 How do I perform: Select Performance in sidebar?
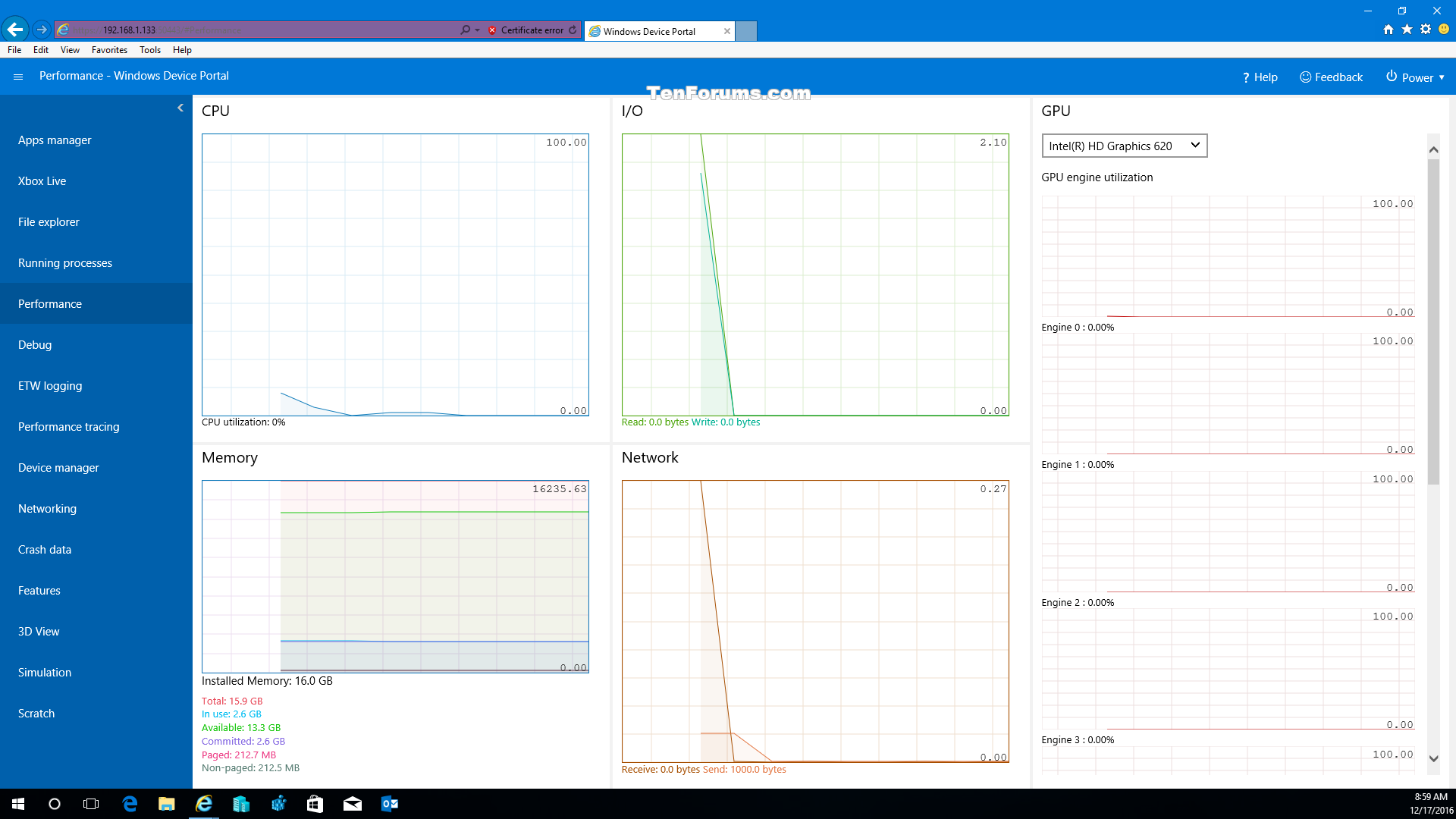pyautogui.click(x=96, y=304)
